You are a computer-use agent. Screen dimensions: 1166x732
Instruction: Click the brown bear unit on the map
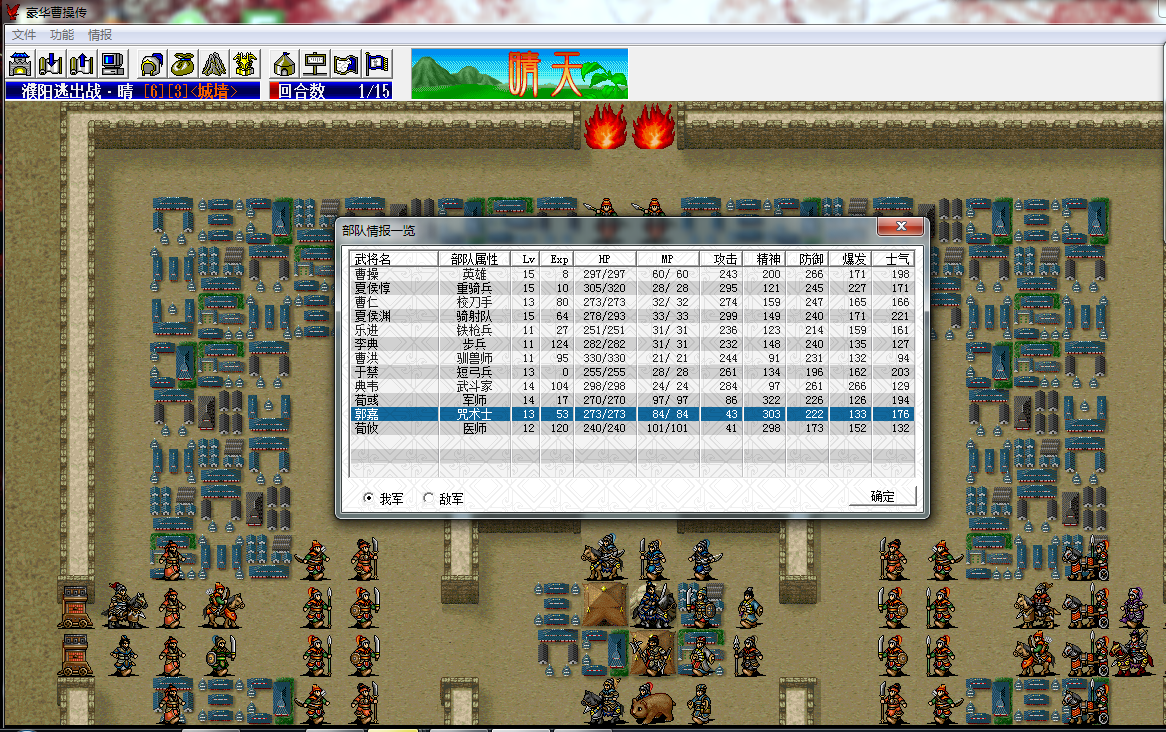(652, 704)
